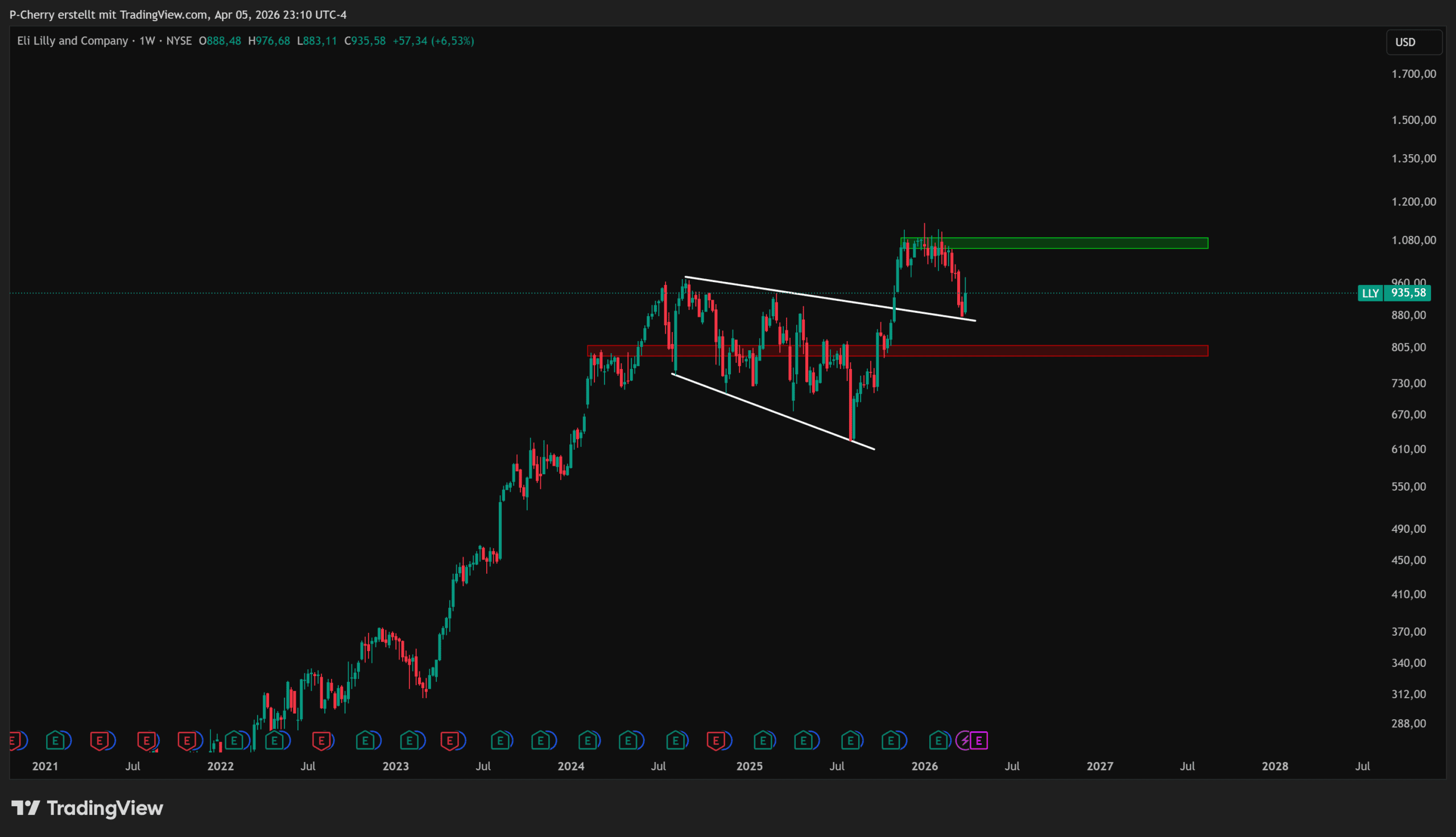
Task: Click the red earnings marker right of 2023
Action: [450, 740]
